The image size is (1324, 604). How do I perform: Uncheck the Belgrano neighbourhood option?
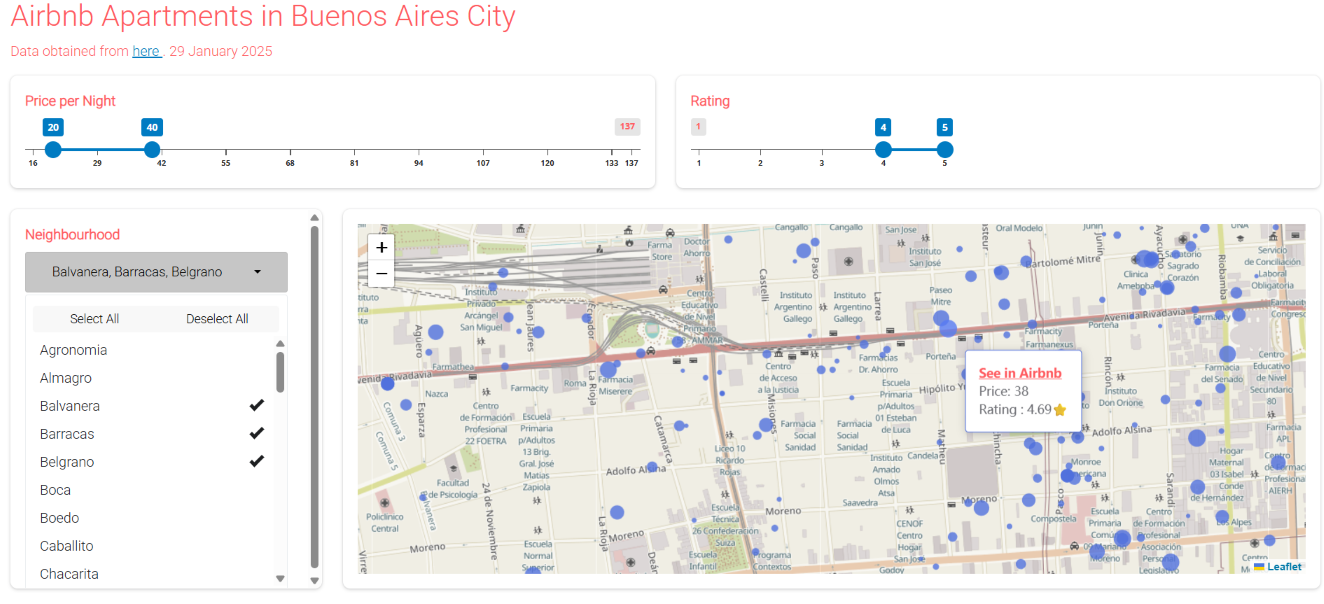tap(155, 462)
